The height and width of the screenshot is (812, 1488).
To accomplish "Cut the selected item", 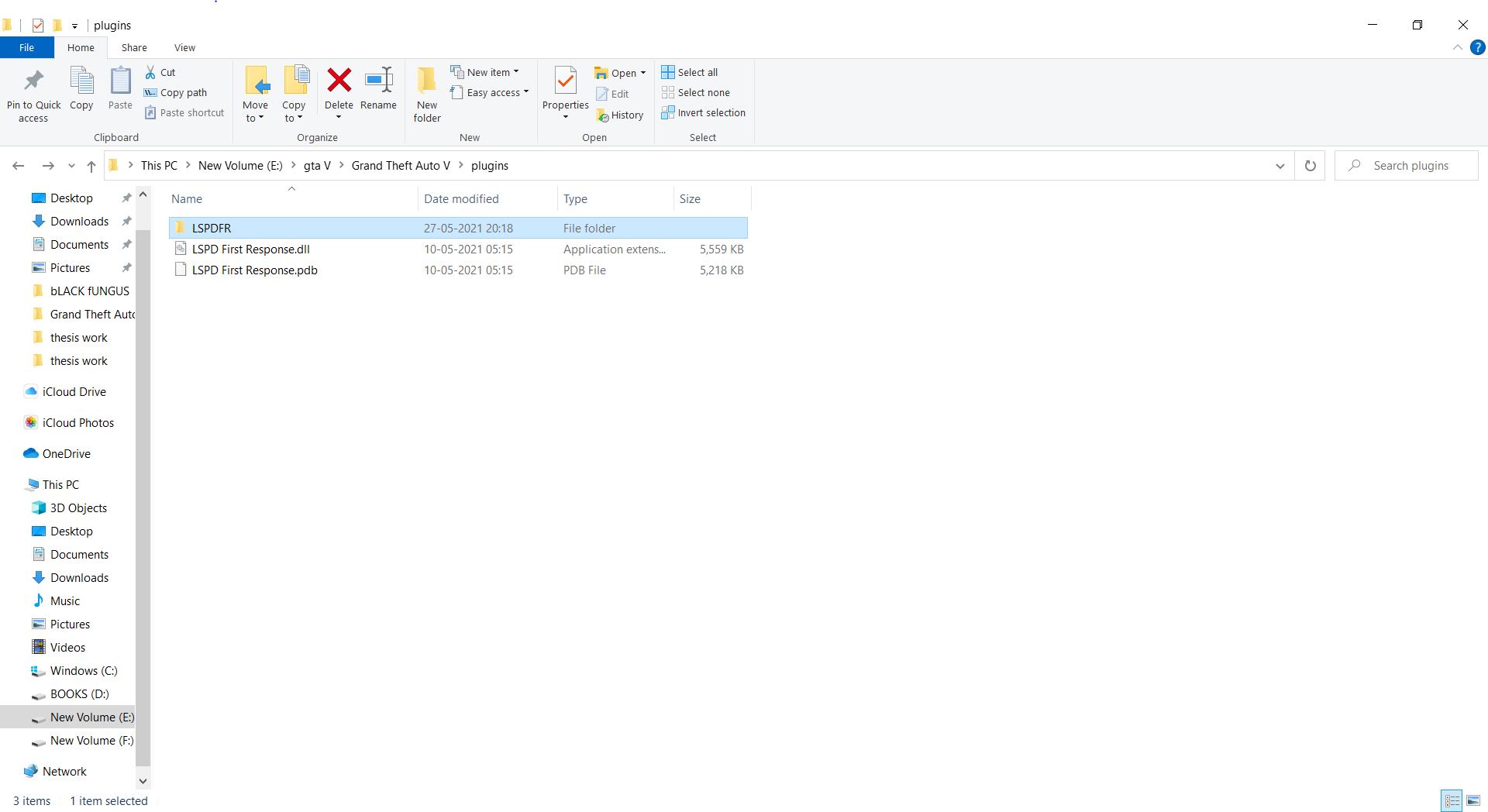I will coord(160,72).
